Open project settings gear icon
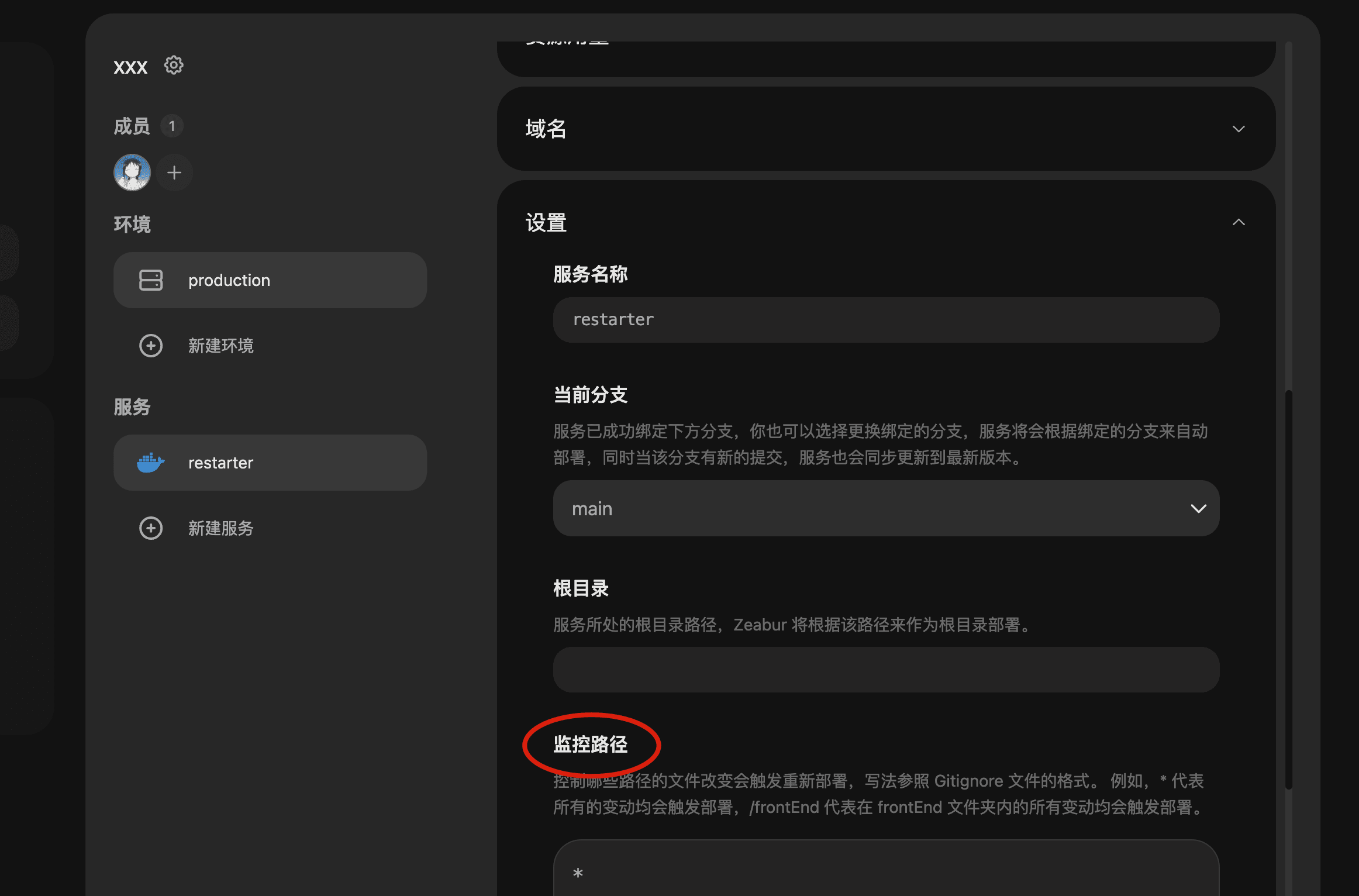1359x896 pixels. 174,65
